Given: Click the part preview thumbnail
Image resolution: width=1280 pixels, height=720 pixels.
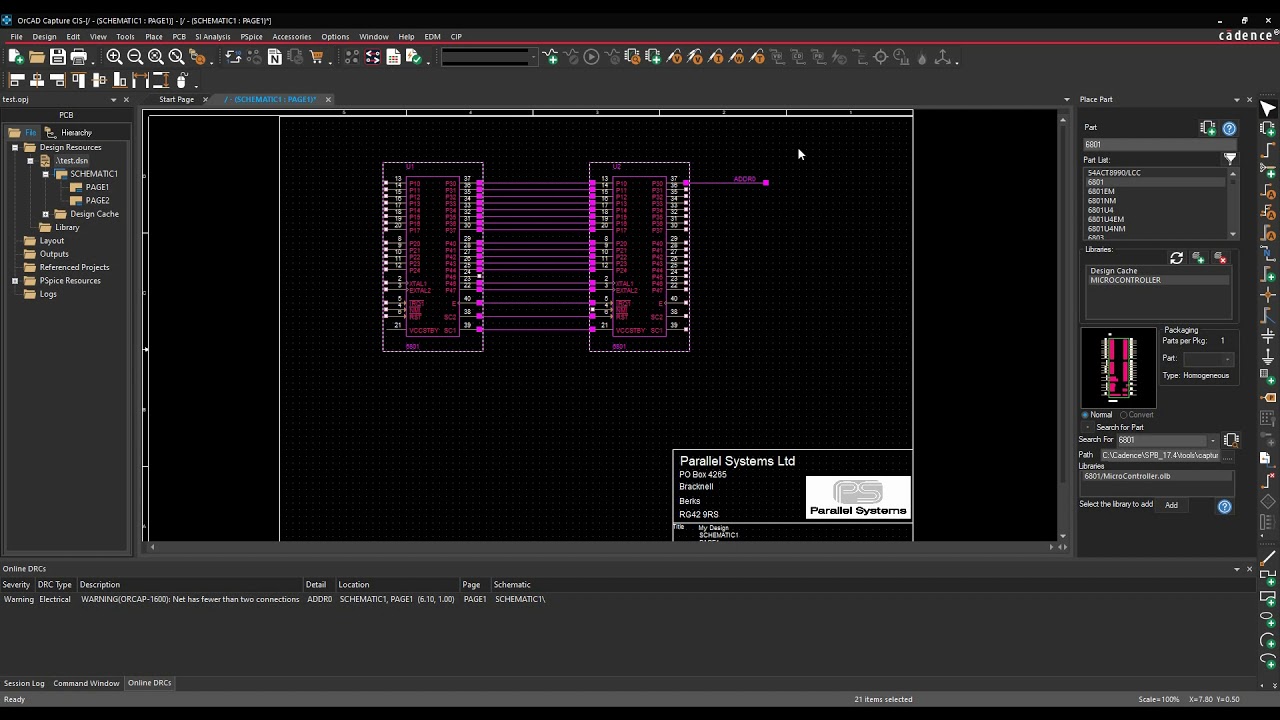Looking at the screenshot, I should pyautogui.click(x=1119, y=367).
